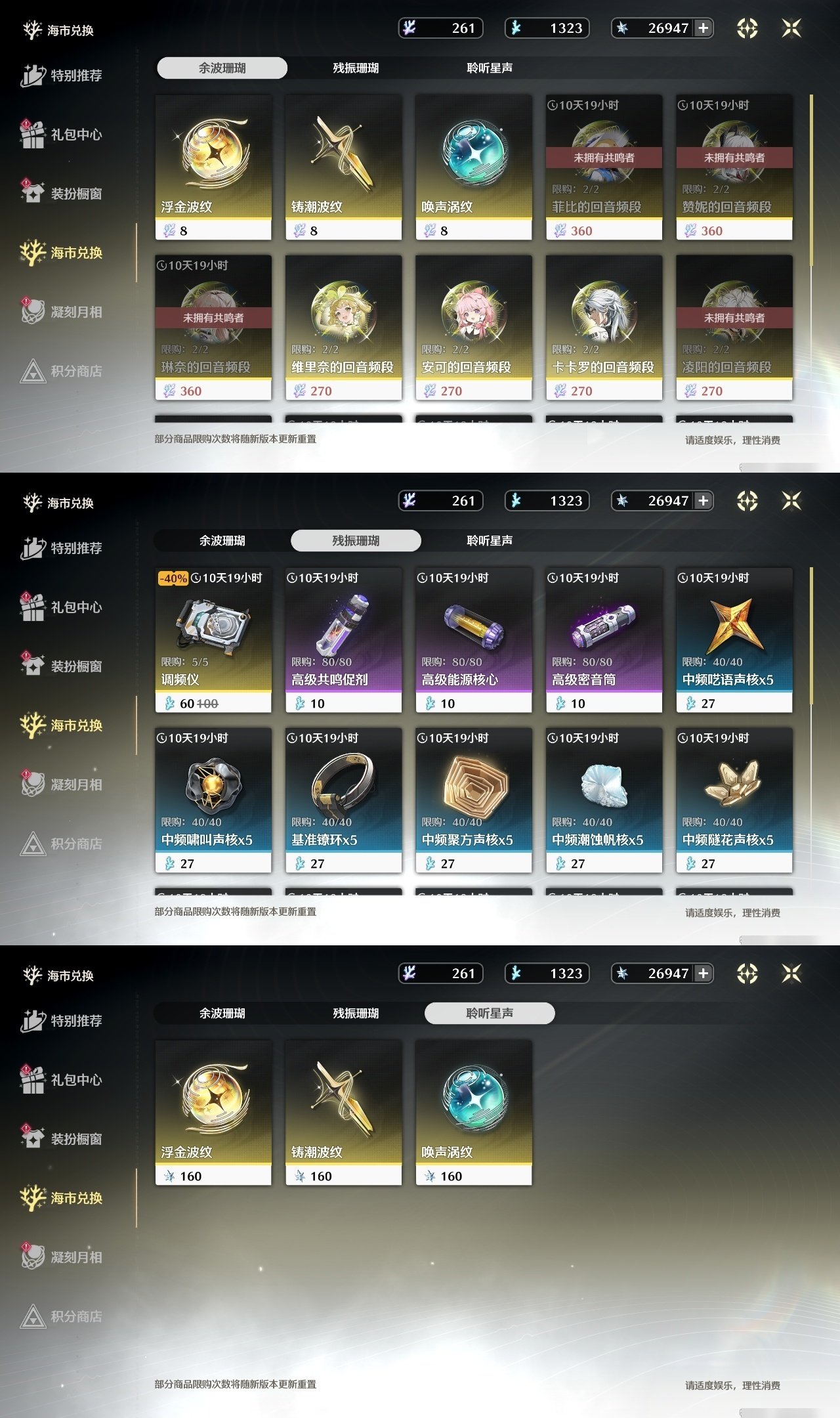Open the 高级共鸣促剂 vial item
Screen dimensions: 840x1418
[343, 640]
